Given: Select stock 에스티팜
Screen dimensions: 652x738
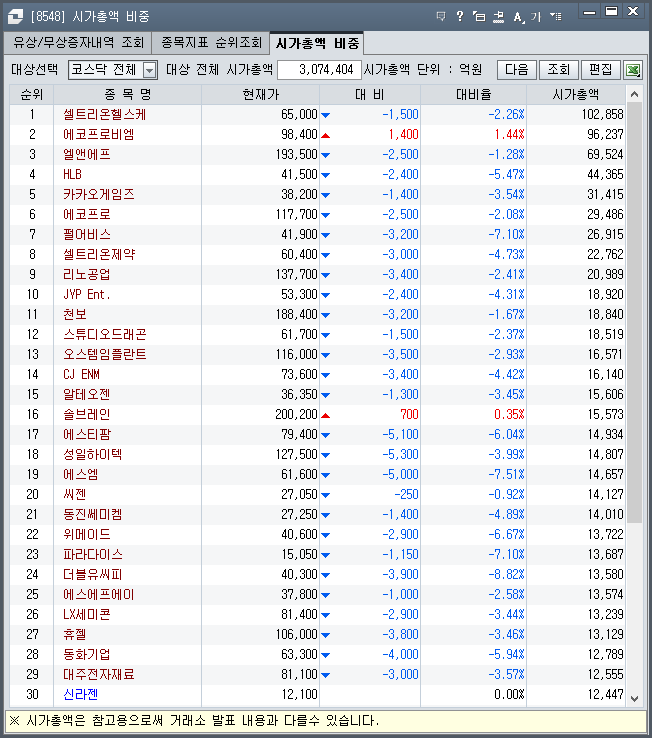Looking at the screenshot, I should (x=87, y=434).
